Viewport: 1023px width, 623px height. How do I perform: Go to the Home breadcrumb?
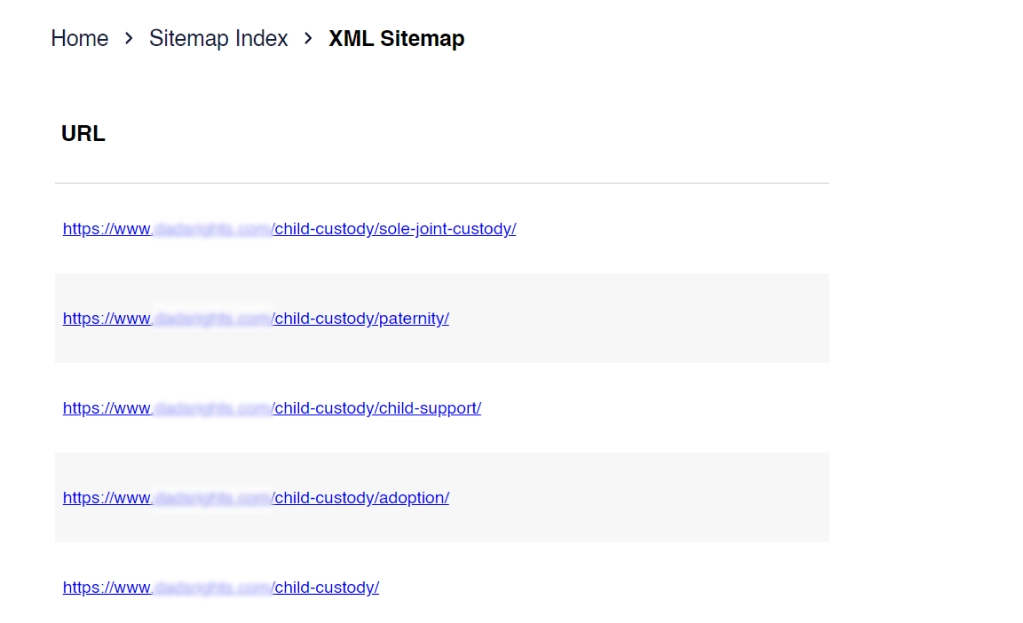click(x=79, y=39)
